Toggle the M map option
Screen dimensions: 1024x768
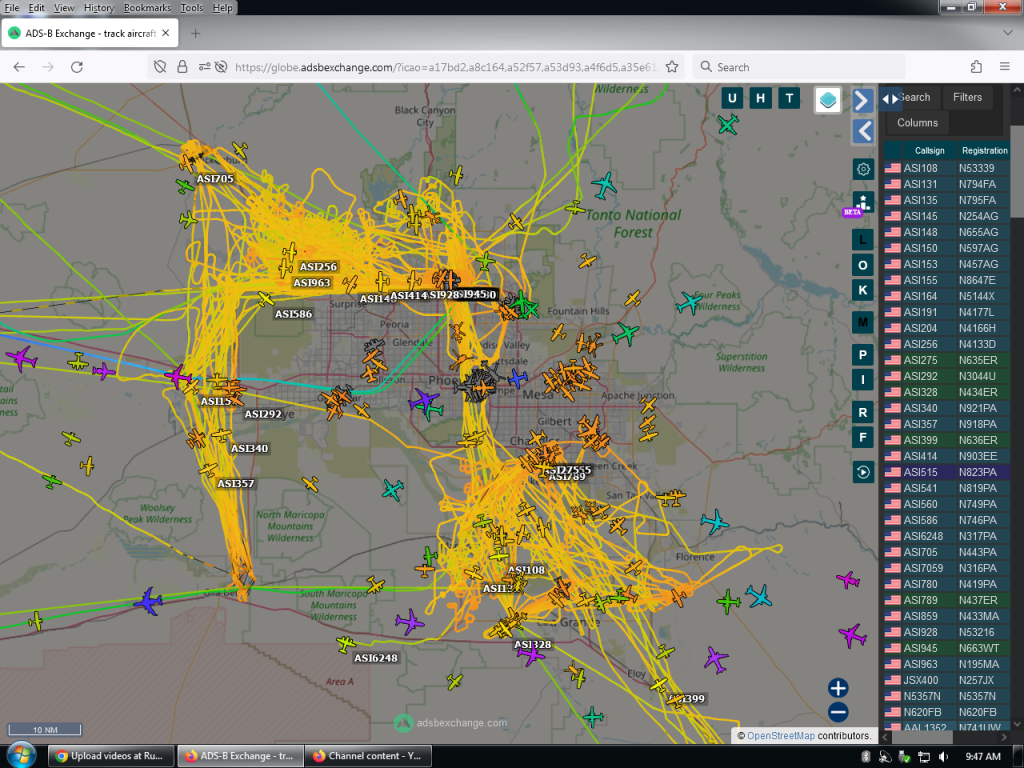coord(863,322)
